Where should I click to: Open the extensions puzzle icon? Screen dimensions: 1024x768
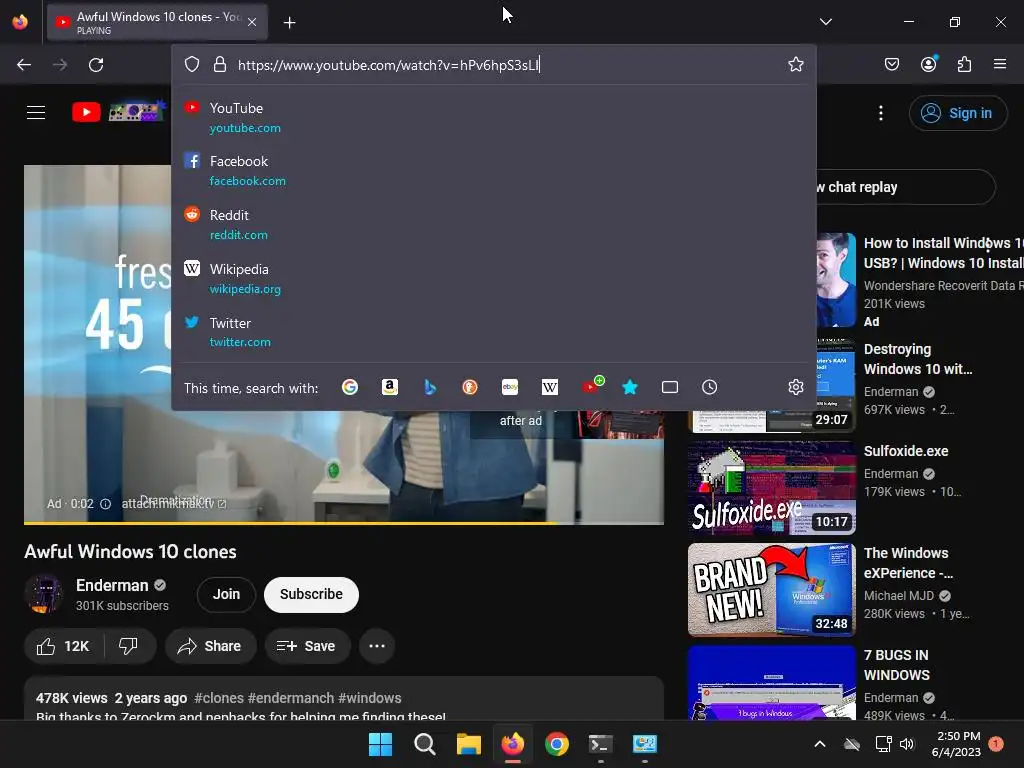pyautogui.click(x=964, y=64)
